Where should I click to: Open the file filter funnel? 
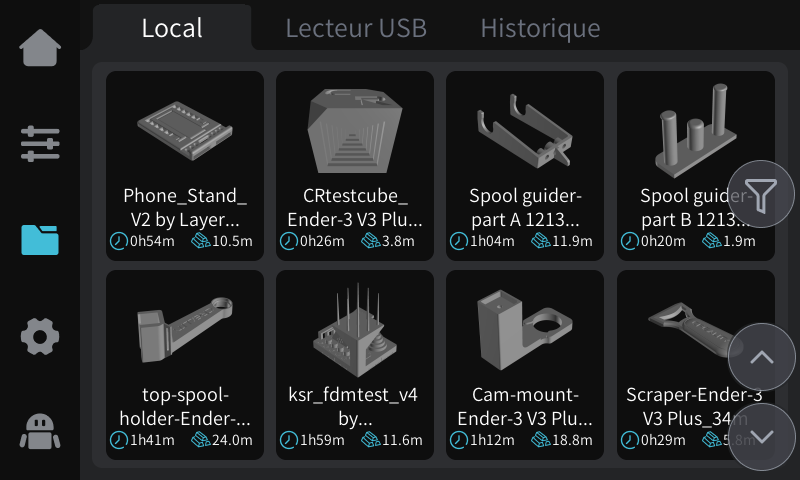pyautogui.click(x=761, y=194)
